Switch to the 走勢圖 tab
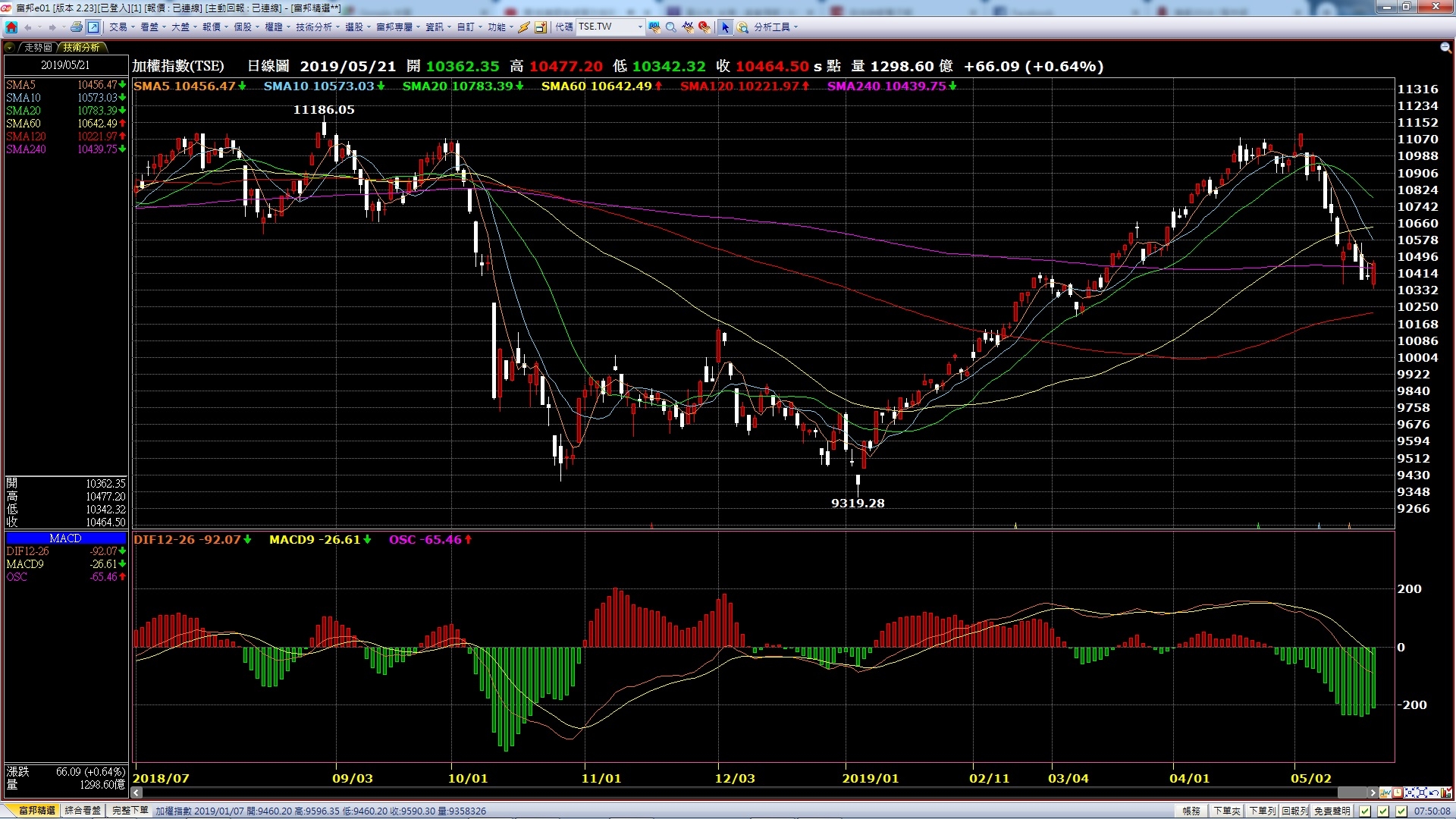This screenshot has height=819, width=1456. [x=38, y=47]
